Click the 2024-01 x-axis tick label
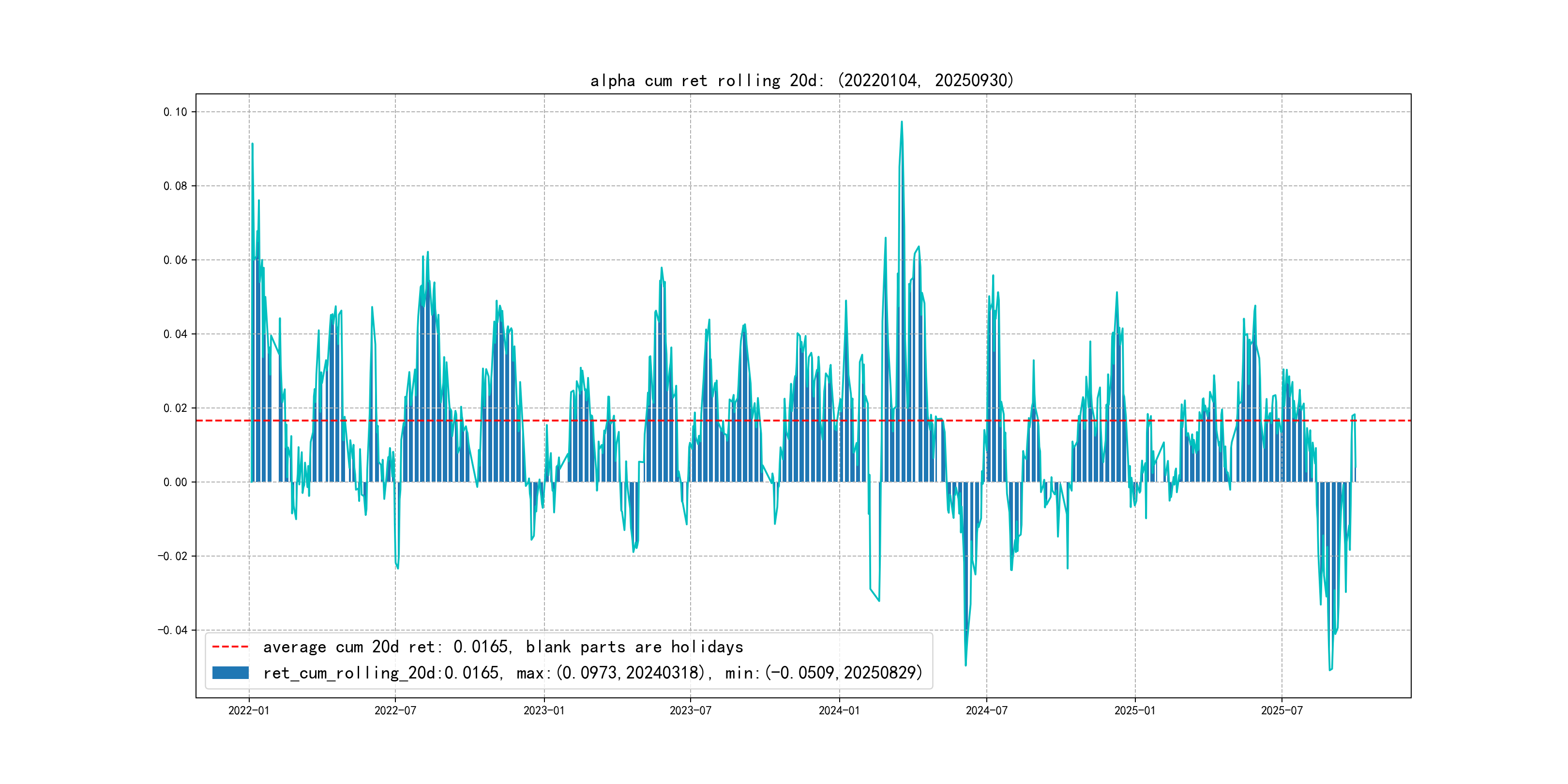 click(839, 710)
